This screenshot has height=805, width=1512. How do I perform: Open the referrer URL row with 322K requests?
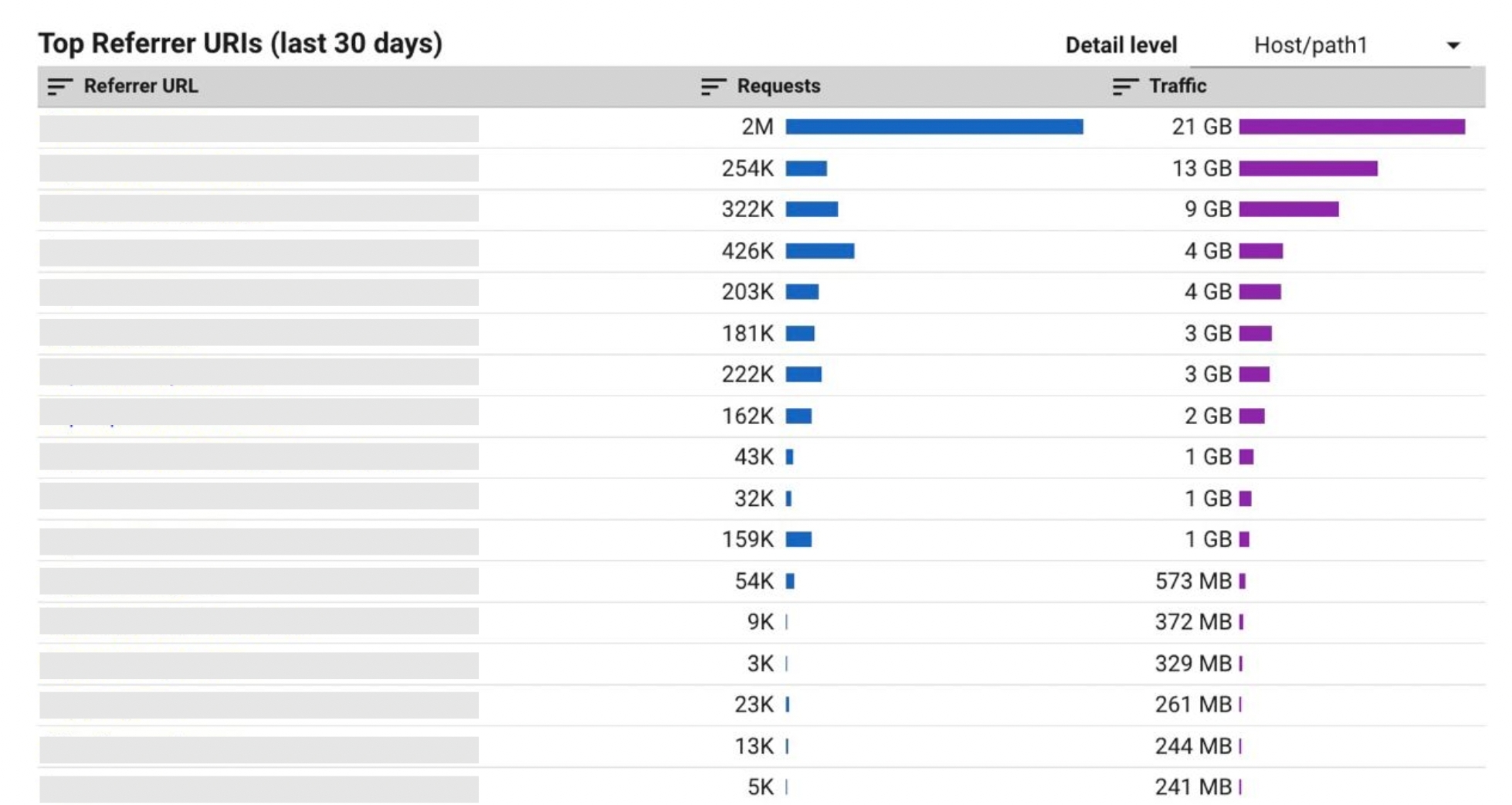tap(259, 209)
